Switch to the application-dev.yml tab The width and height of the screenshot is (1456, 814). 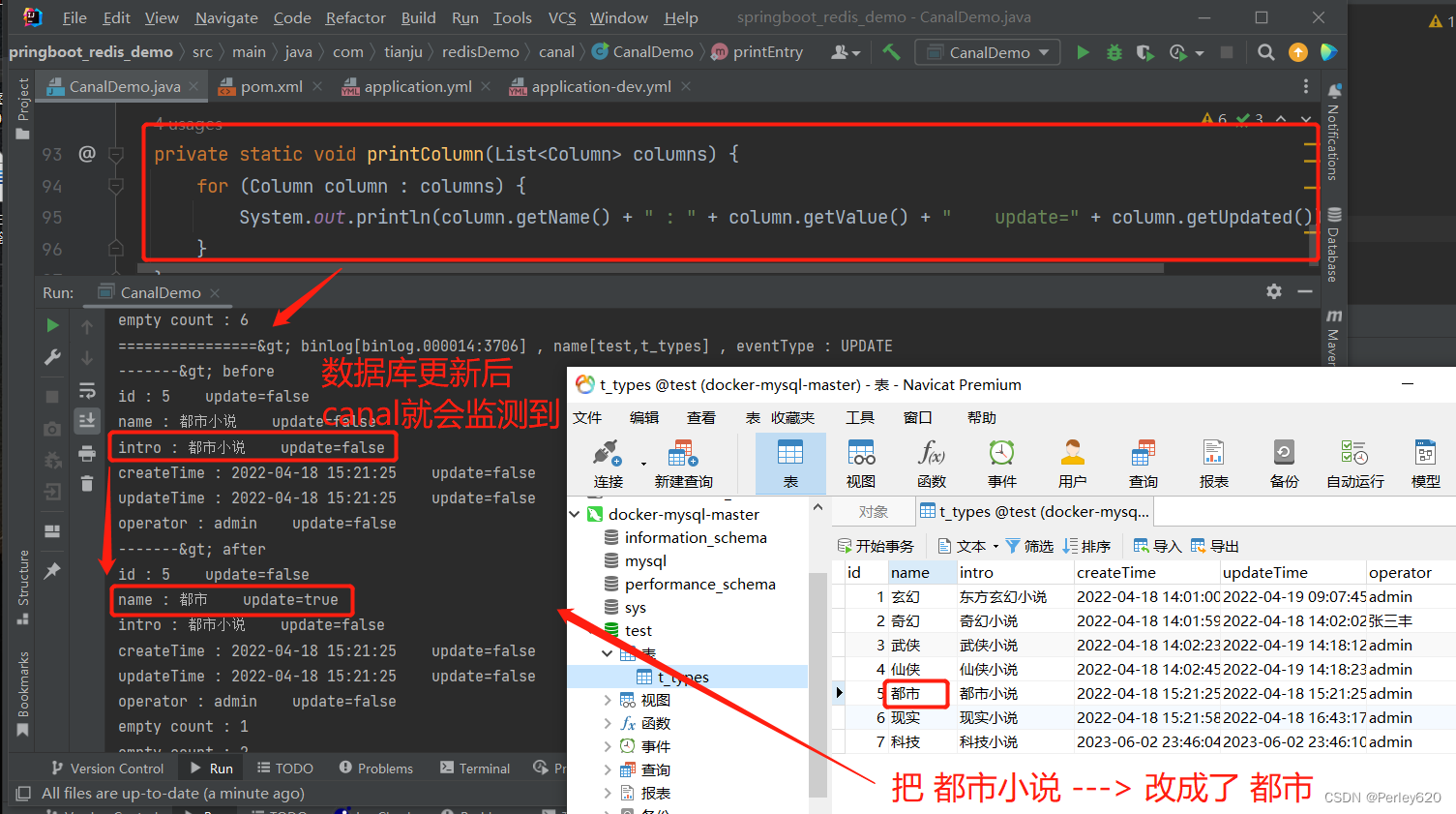tap(600, 86)
